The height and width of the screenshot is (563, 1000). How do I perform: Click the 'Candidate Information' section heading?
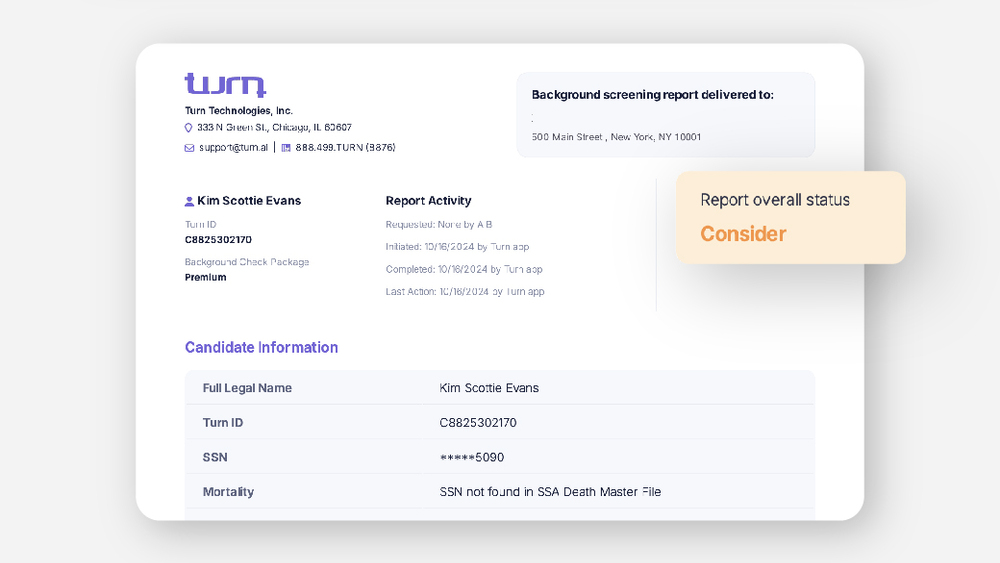pyautogui.click(x=261, y=347)
